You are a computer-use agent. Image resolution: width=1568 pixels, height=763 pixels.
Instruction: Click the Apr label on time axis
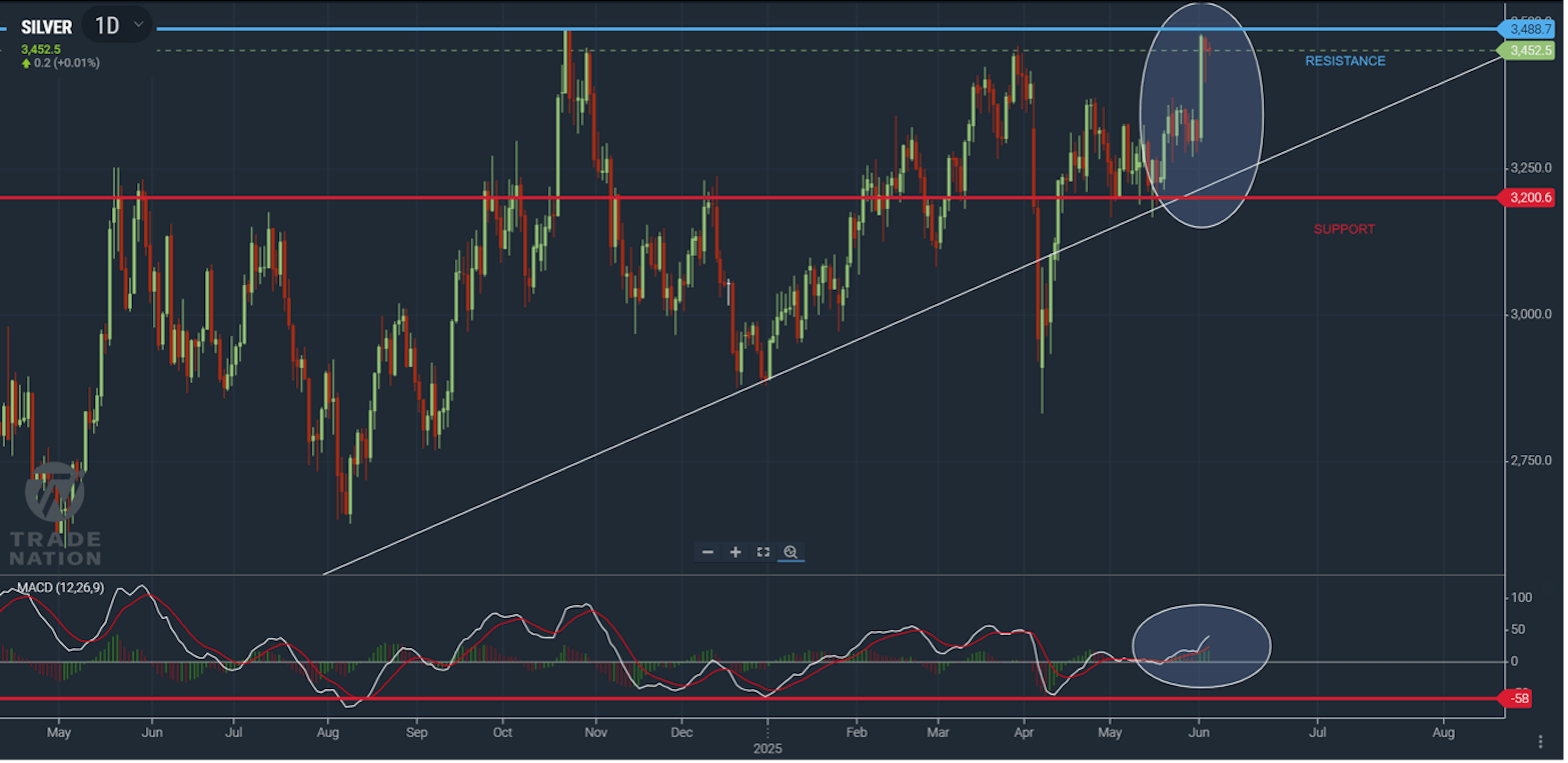1025,734
